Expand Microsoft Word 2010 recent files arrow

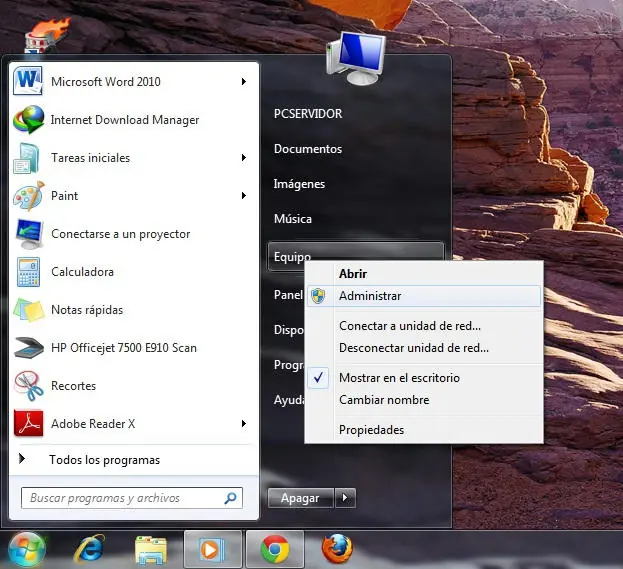(244, 82)
